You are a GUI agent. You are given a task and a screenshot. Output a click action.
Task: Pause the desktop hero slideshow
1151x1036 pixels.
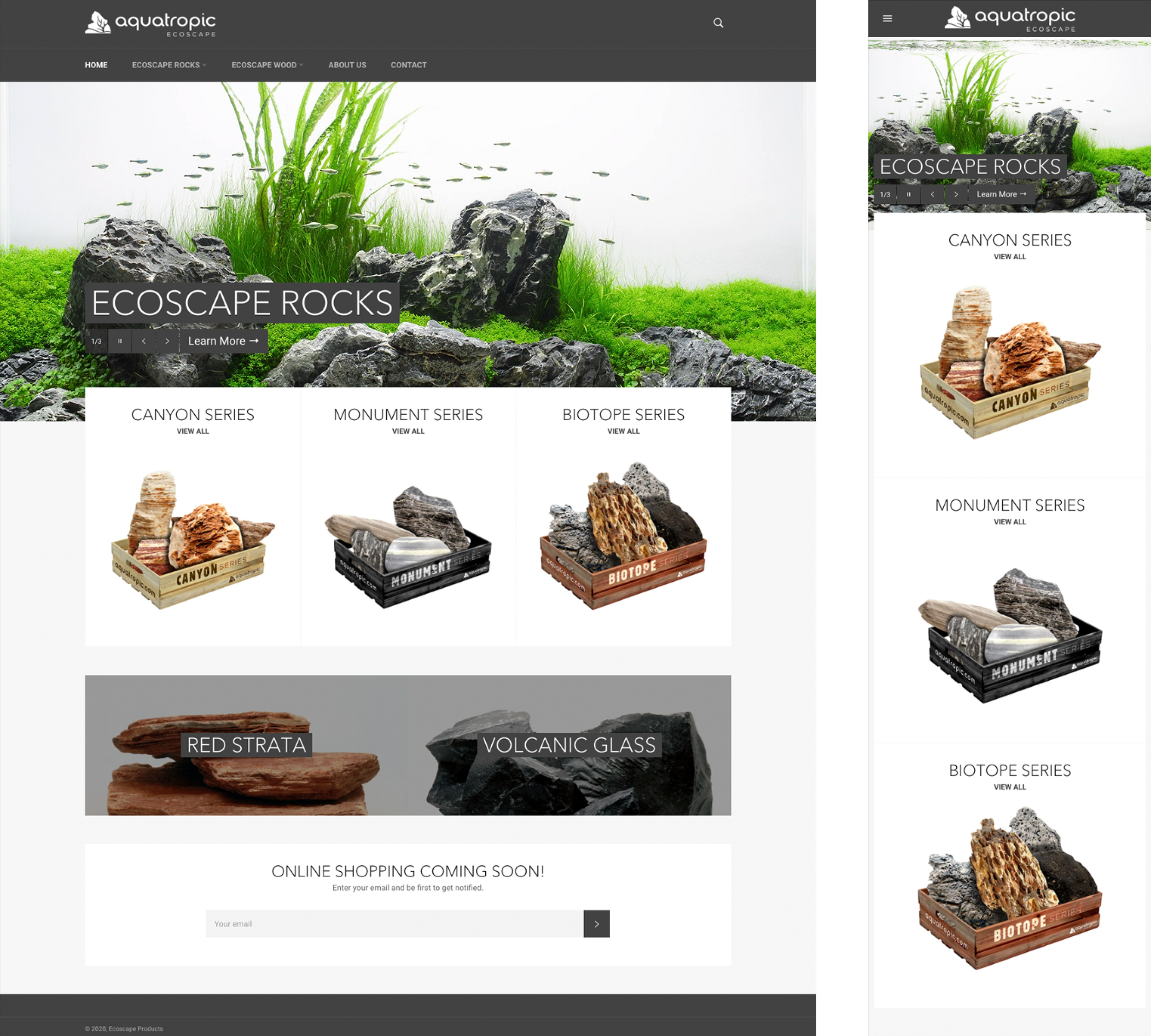[120, 341]
